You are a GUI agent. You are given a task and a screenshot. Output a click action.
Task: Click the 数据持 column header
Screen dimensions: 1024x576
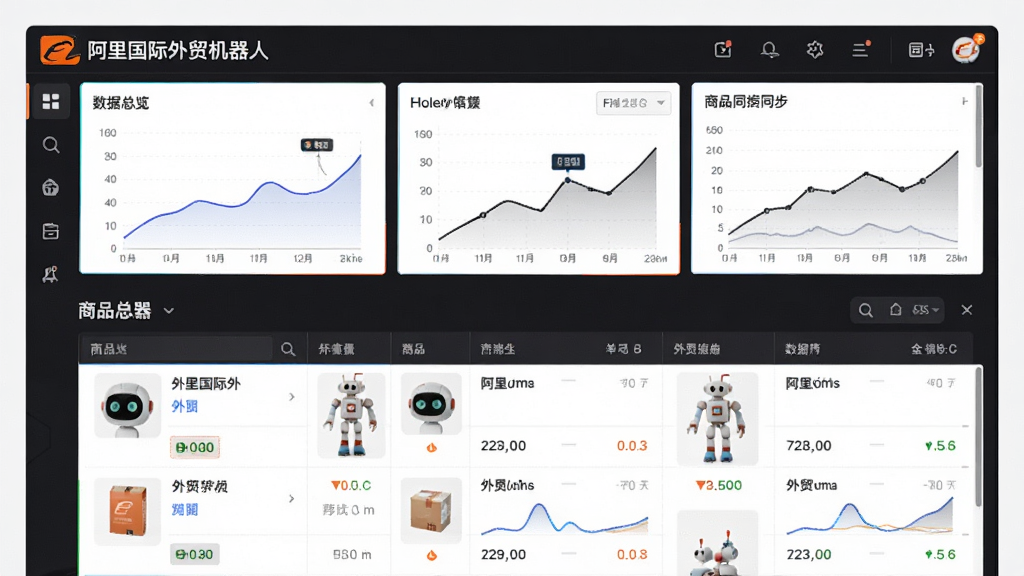pos(802,349)
